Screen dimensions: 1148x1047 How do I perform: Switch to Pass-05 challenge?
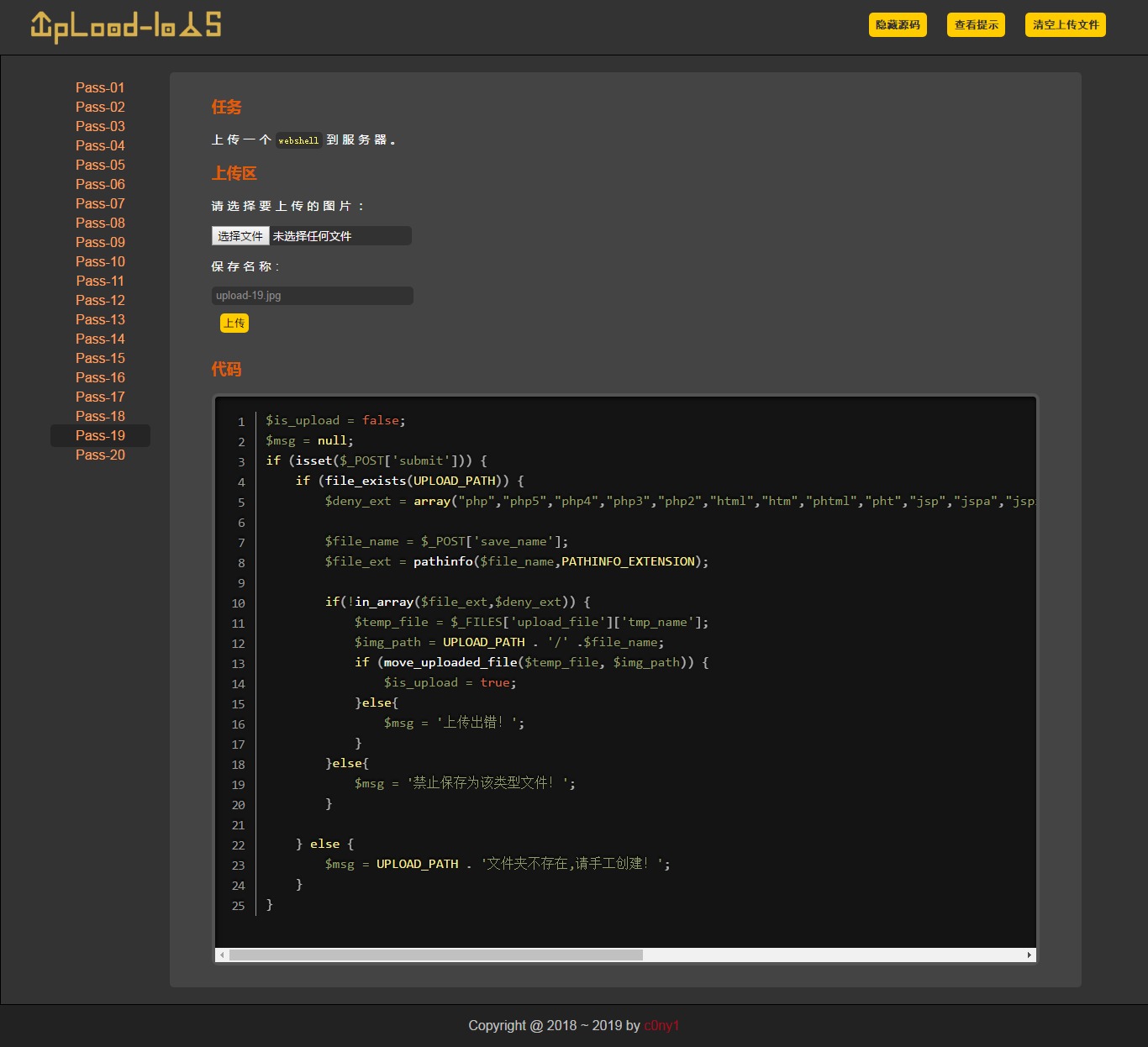[x=100, y=165]
